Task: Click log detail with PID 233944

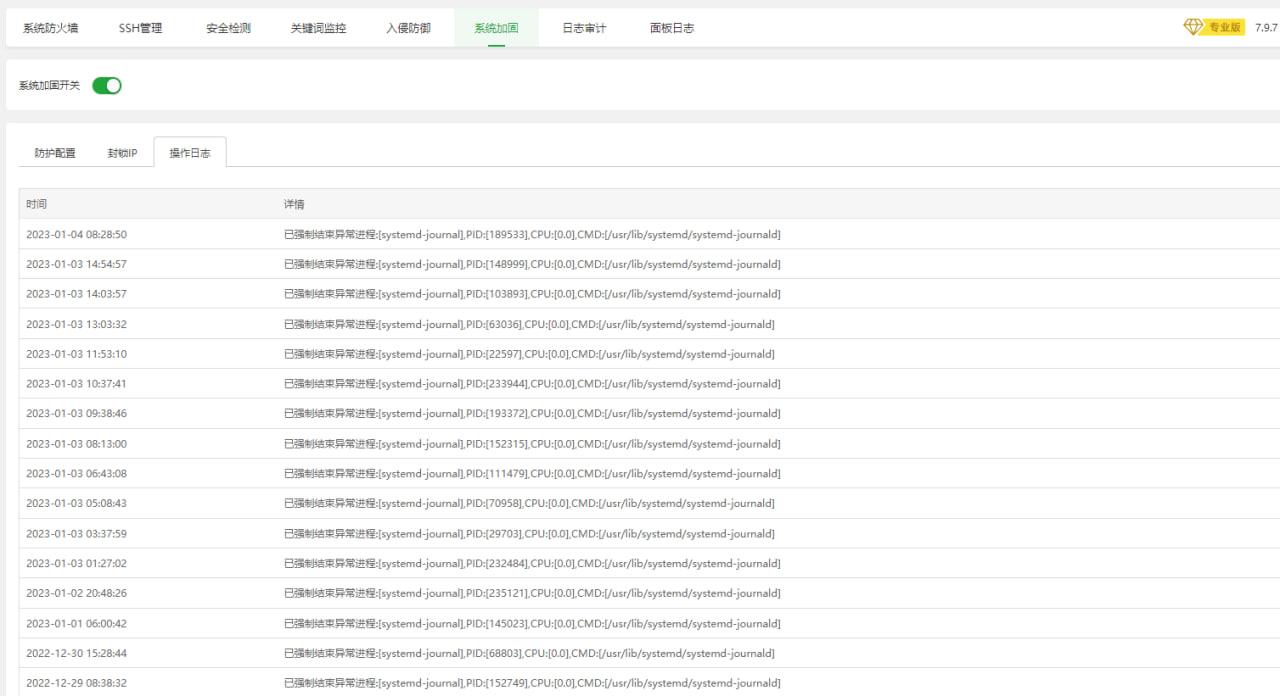Action: 532,384
